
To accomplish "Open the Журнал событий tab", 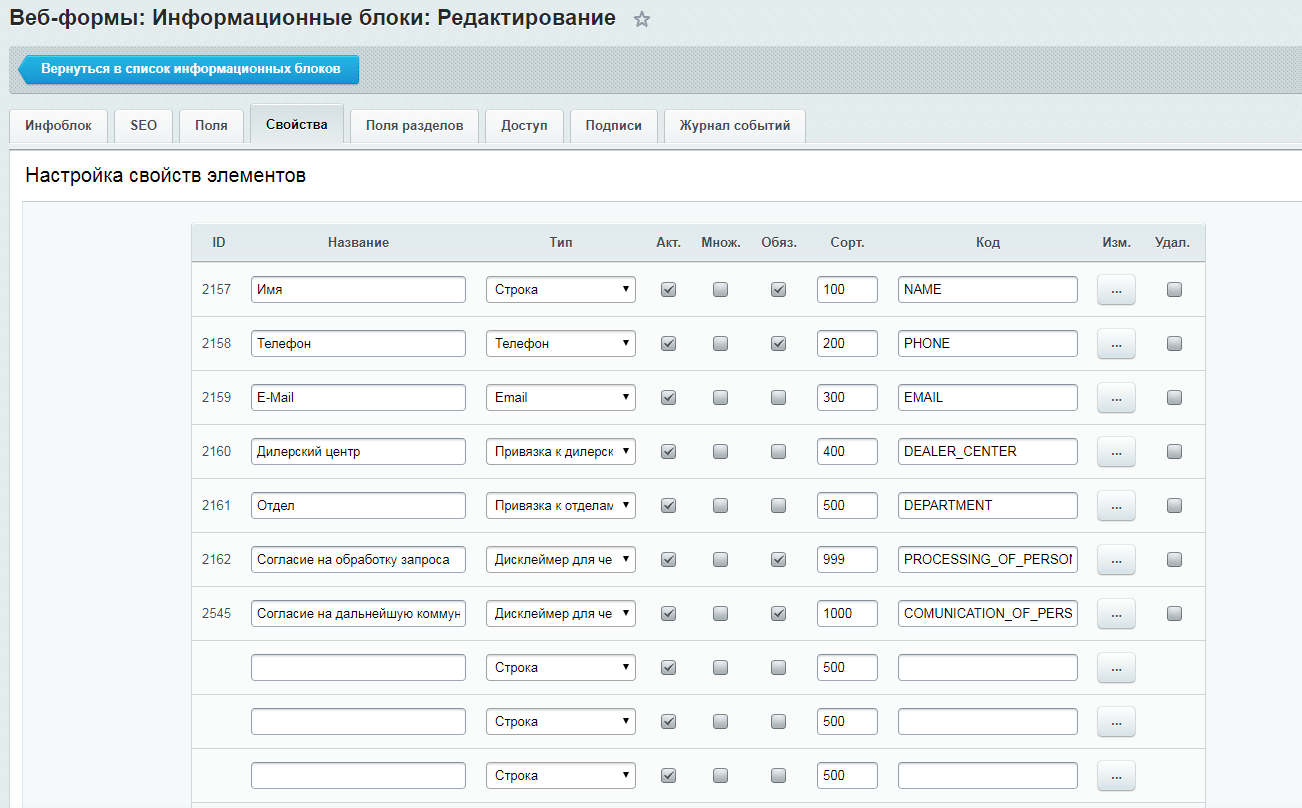I will (x=735, y=126).
